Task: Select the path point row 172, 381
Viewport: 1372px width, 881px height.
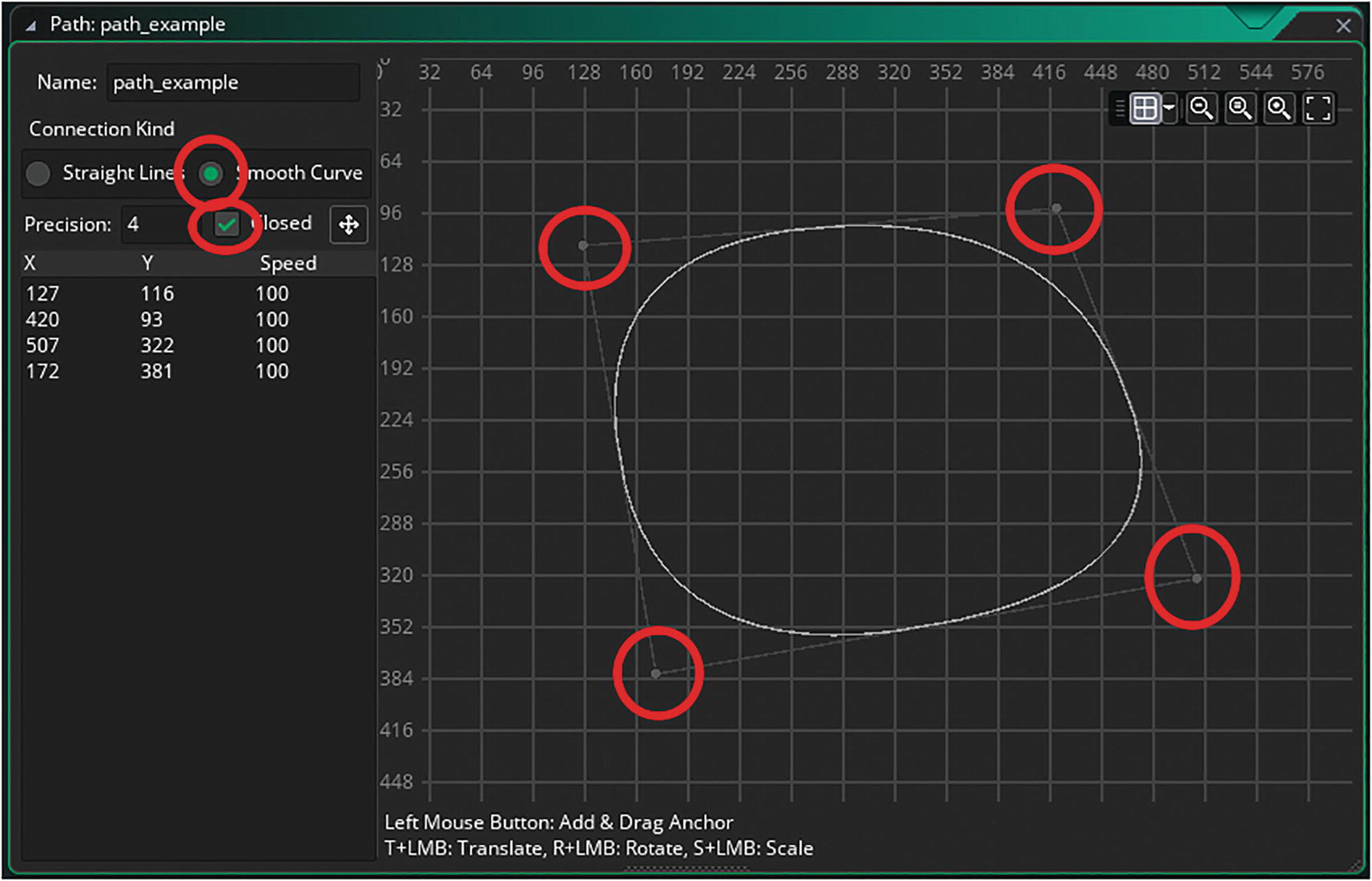Action: (x=198, y=371)
